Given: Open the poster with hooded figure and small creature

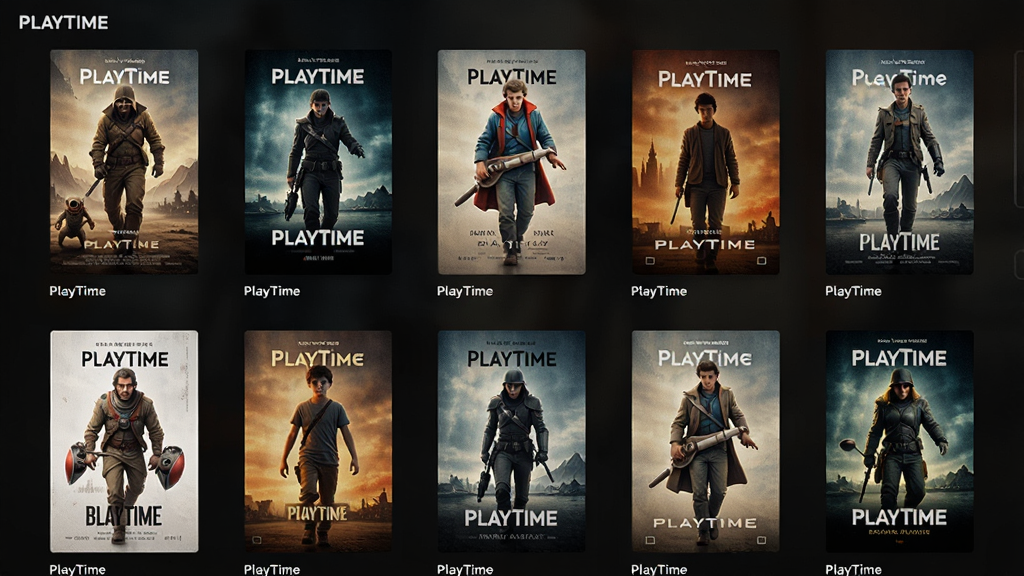Looking at the screenshot, I should pos(124,162).
